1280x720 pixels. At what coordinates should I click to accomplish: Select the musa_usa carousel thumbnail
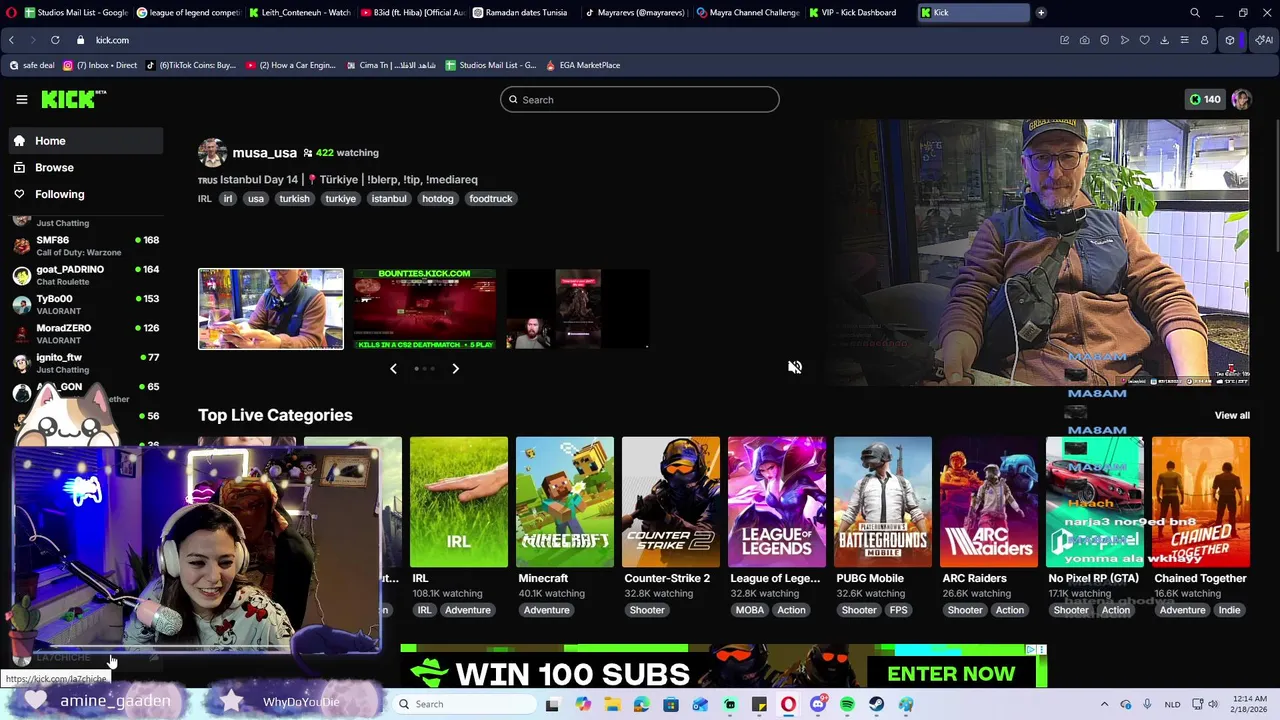click(x=271, y=309)
